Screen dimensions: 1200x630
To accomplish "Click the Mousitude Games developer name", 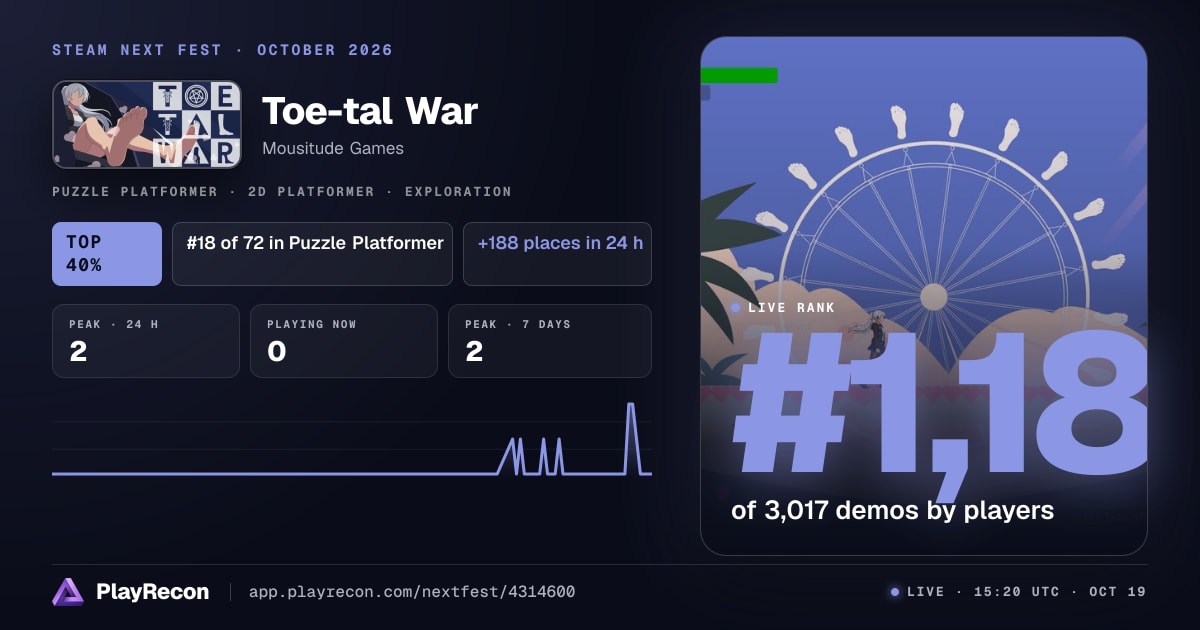I will [x=333, y=149].
